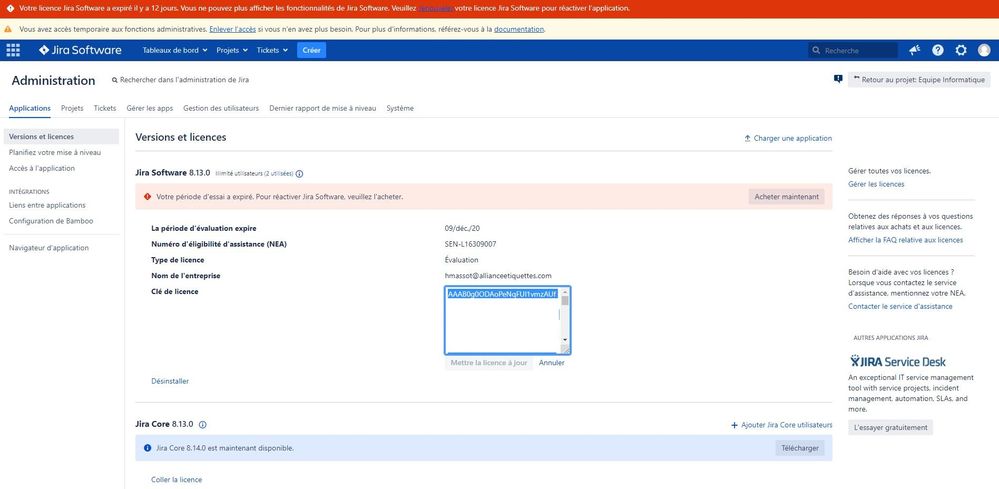The width and height of the screenshot is (999, 489).
Task: Switch to the Projets admin tab
Action: coord(72,108)
